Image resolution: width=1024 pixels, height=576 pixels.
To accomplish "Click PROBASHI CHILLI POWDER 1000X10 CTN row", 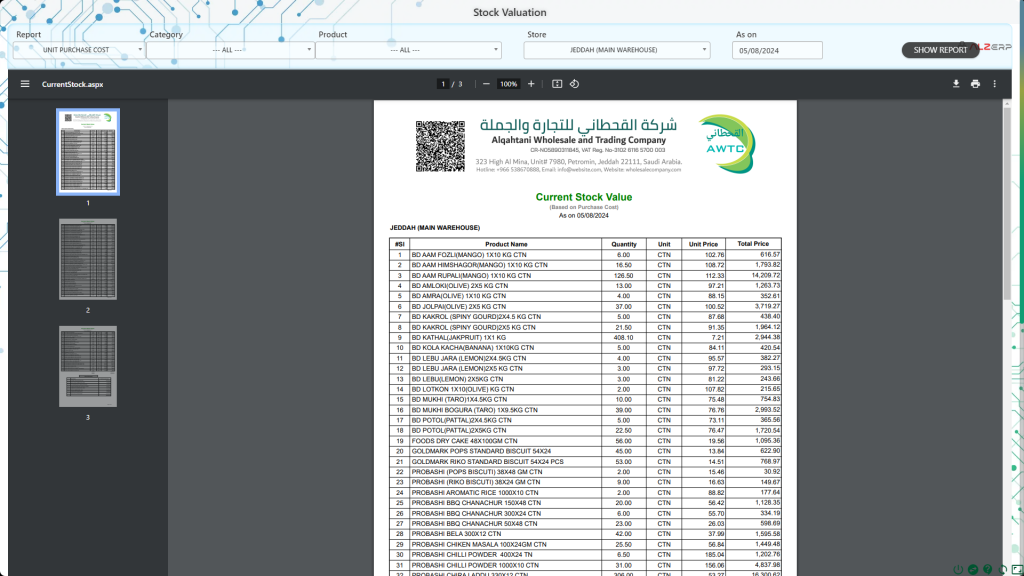I will 585,565.
